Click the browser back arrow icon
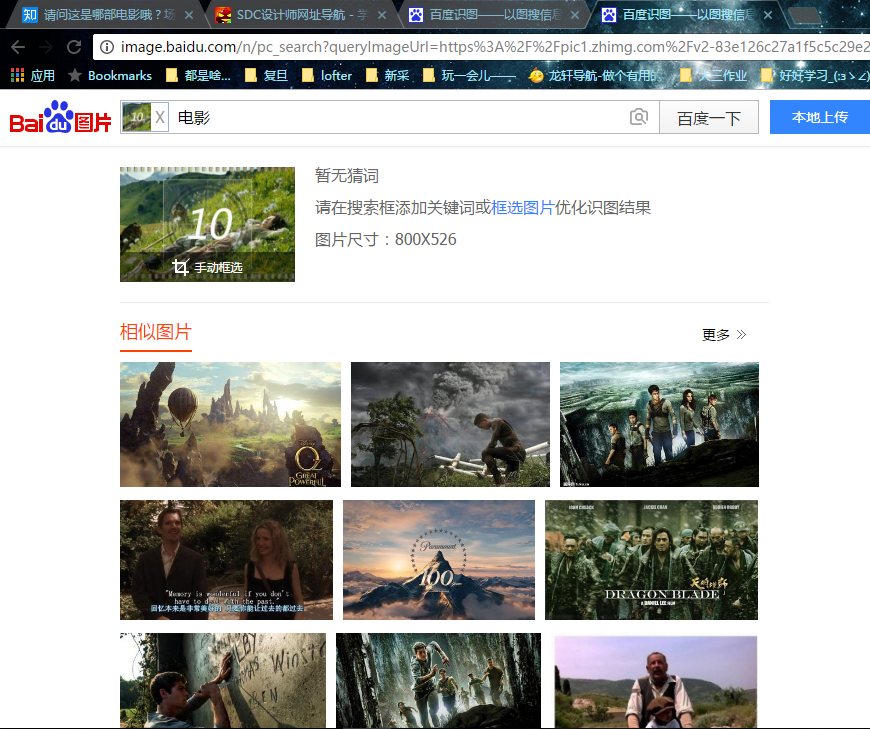870x729 pixels. [18, 47]
